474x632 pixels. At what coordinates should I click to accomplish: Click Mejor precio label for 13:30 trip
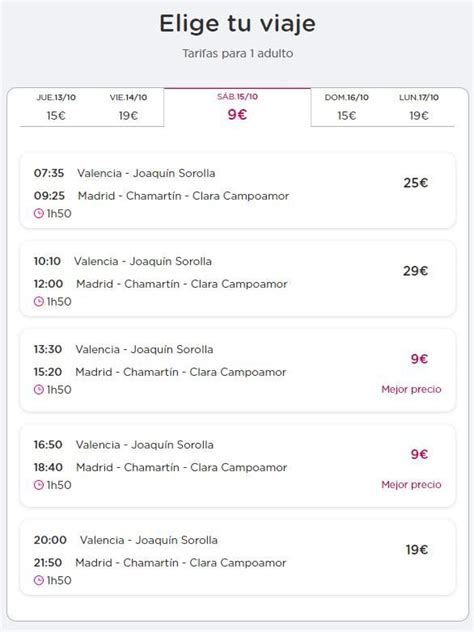tap(411, 389)
